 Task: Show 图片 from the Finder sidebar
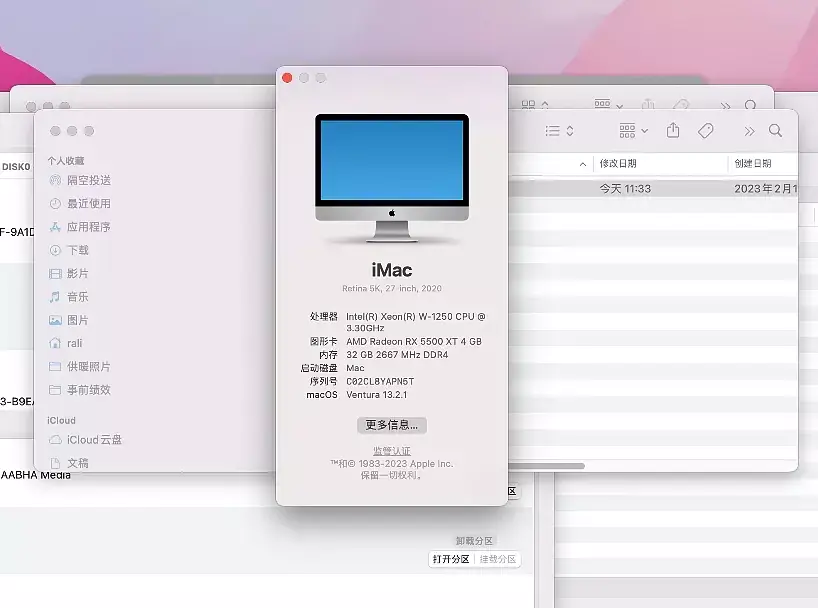pos(69,320)
